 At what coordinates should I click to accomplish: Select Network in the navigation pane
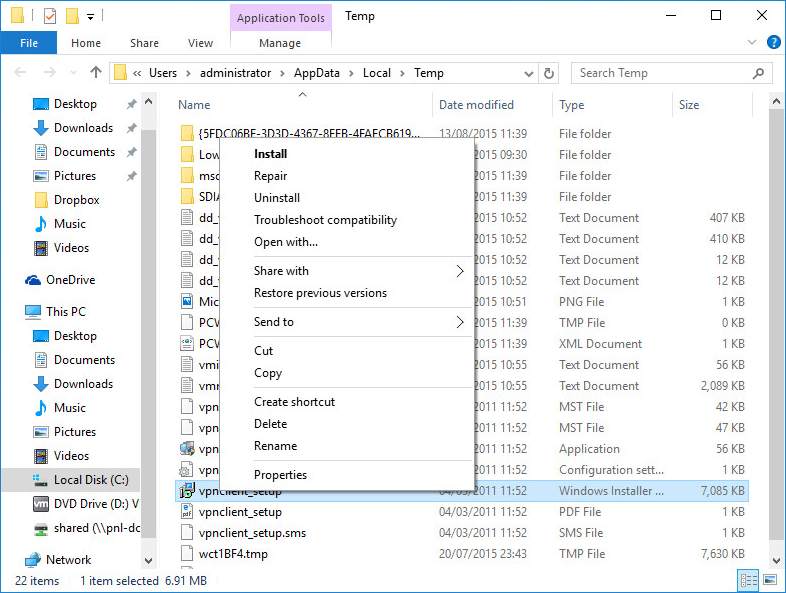pos(68,559)
